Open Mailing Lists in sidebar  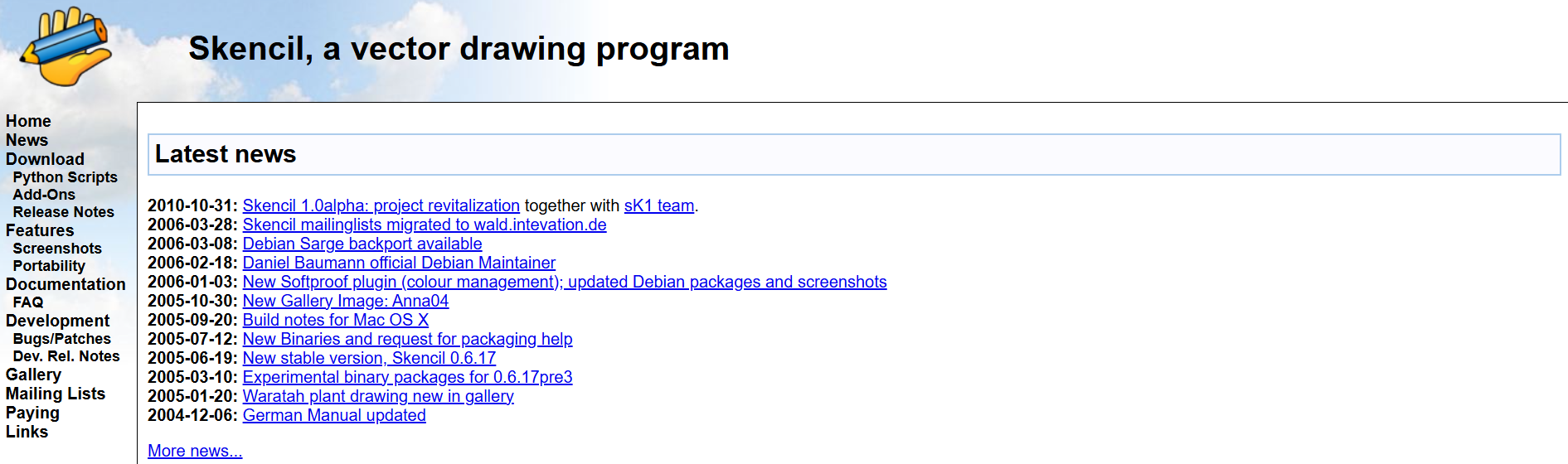click(56, 394)
